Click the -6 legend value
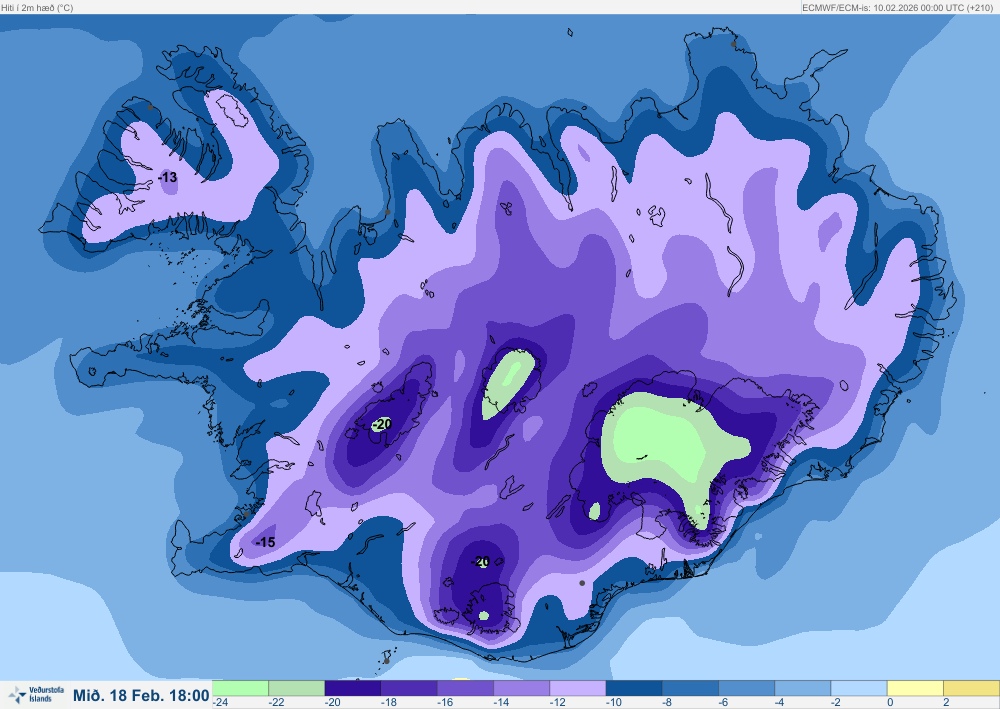Screen dimensions: 1000x709 [x=723, y=703]
